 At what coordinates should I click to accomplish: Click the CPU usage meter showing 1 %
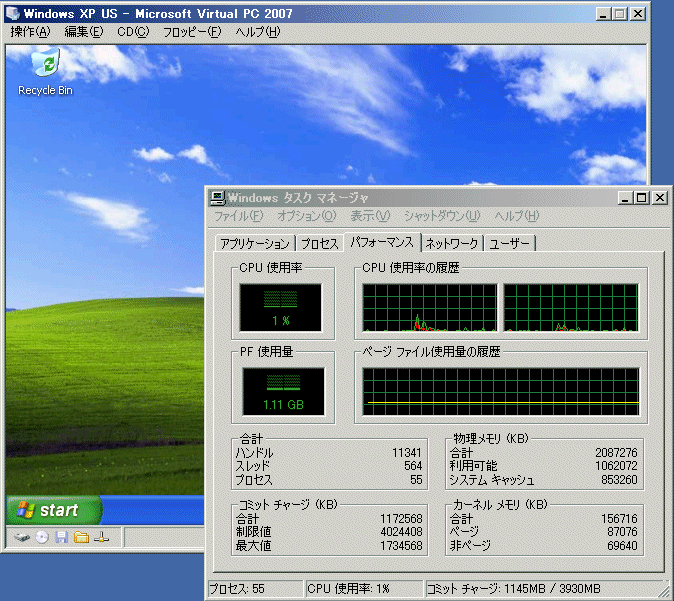click(280, 307)
